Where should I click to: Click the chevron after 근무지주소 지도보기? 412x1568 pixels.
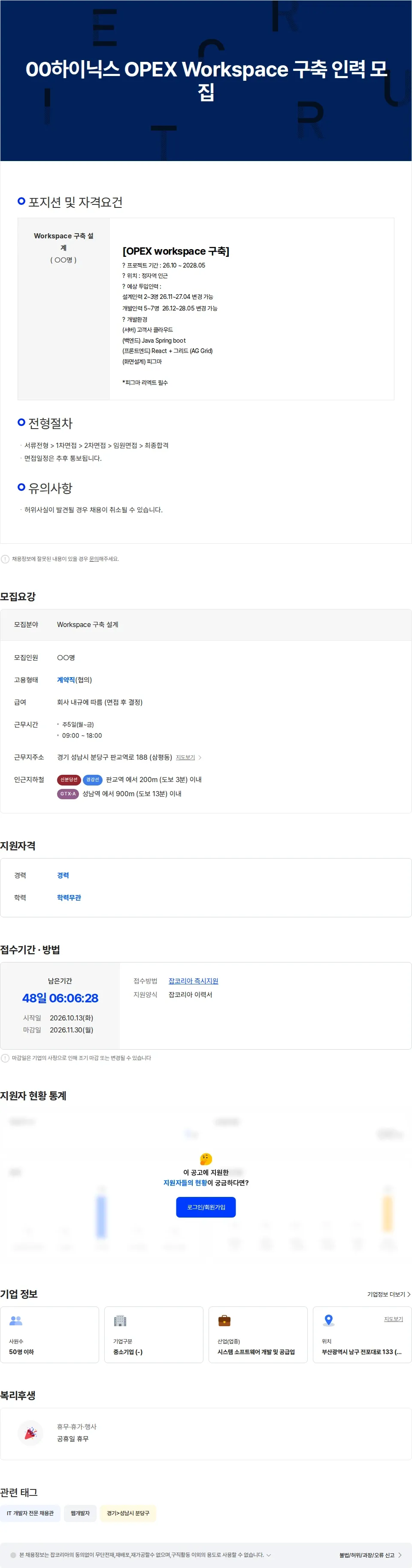click(x=200, y=757)
